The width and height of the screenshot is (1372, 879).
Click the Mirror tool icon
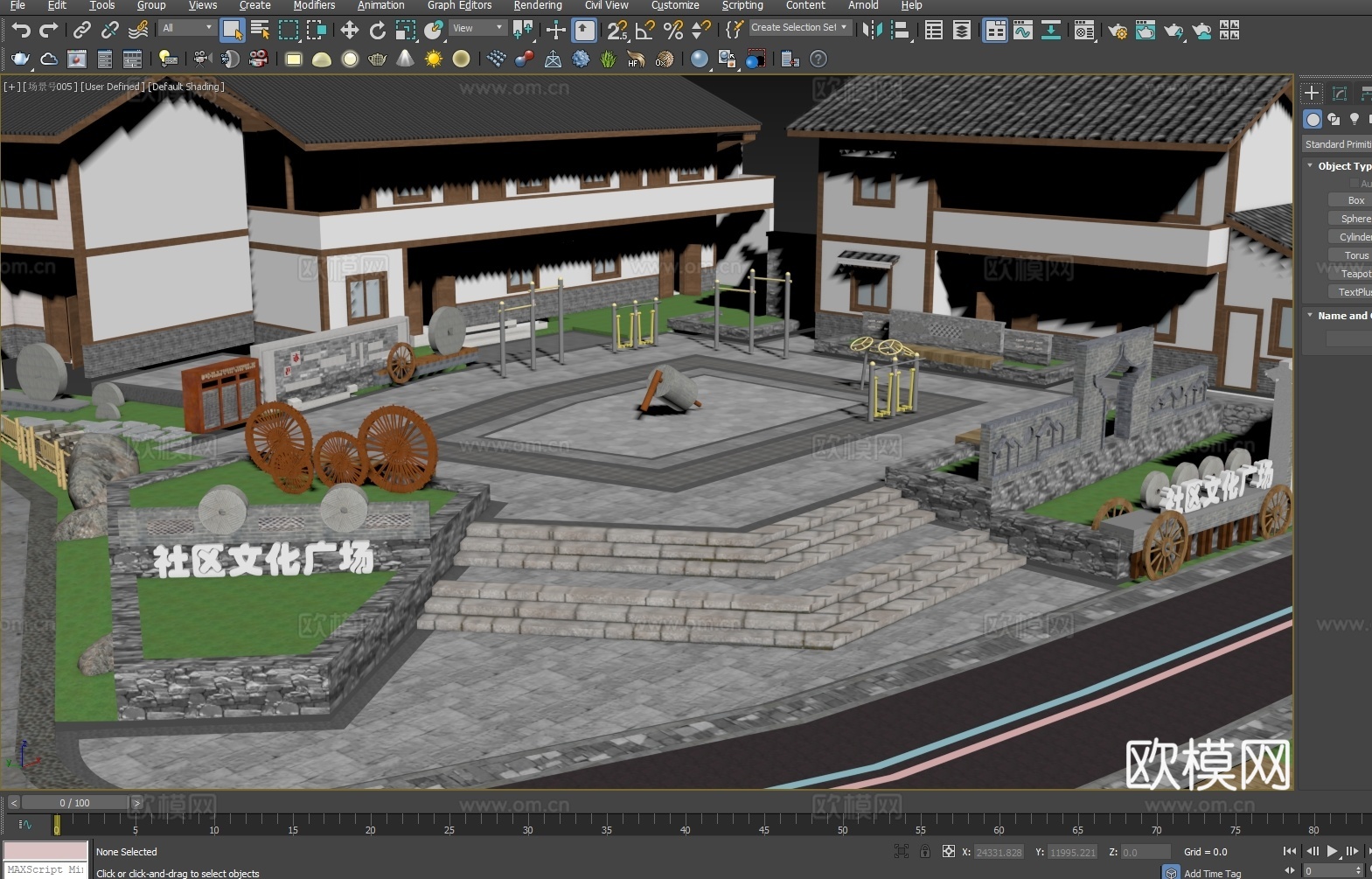pyautogui.click(x=871, y=31)
